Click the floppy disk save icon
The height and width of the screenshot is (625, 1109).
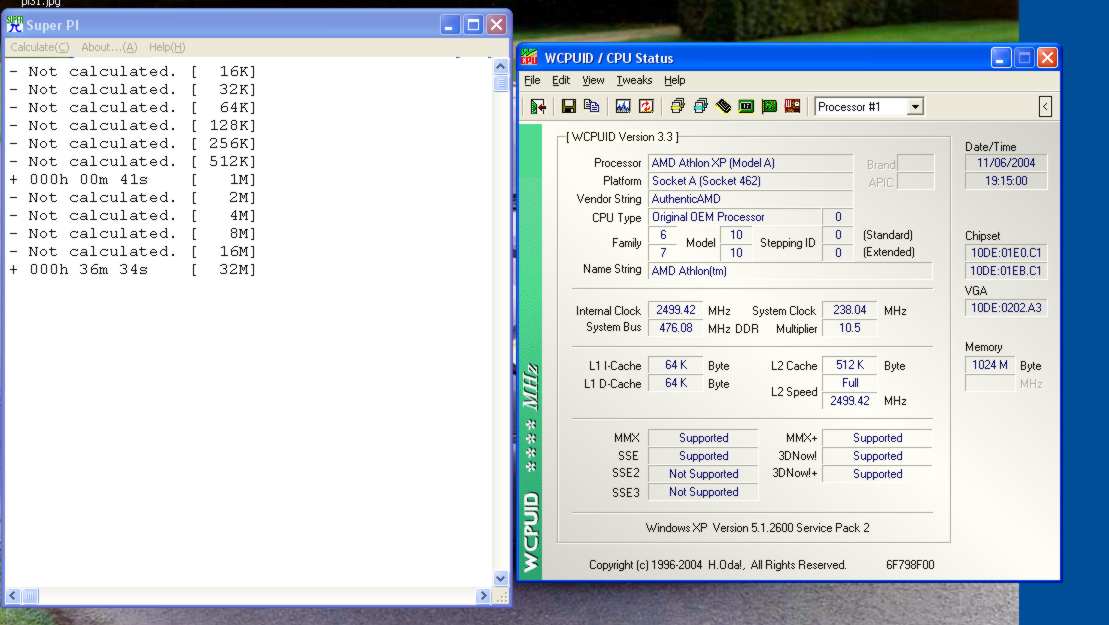(568, 107)
